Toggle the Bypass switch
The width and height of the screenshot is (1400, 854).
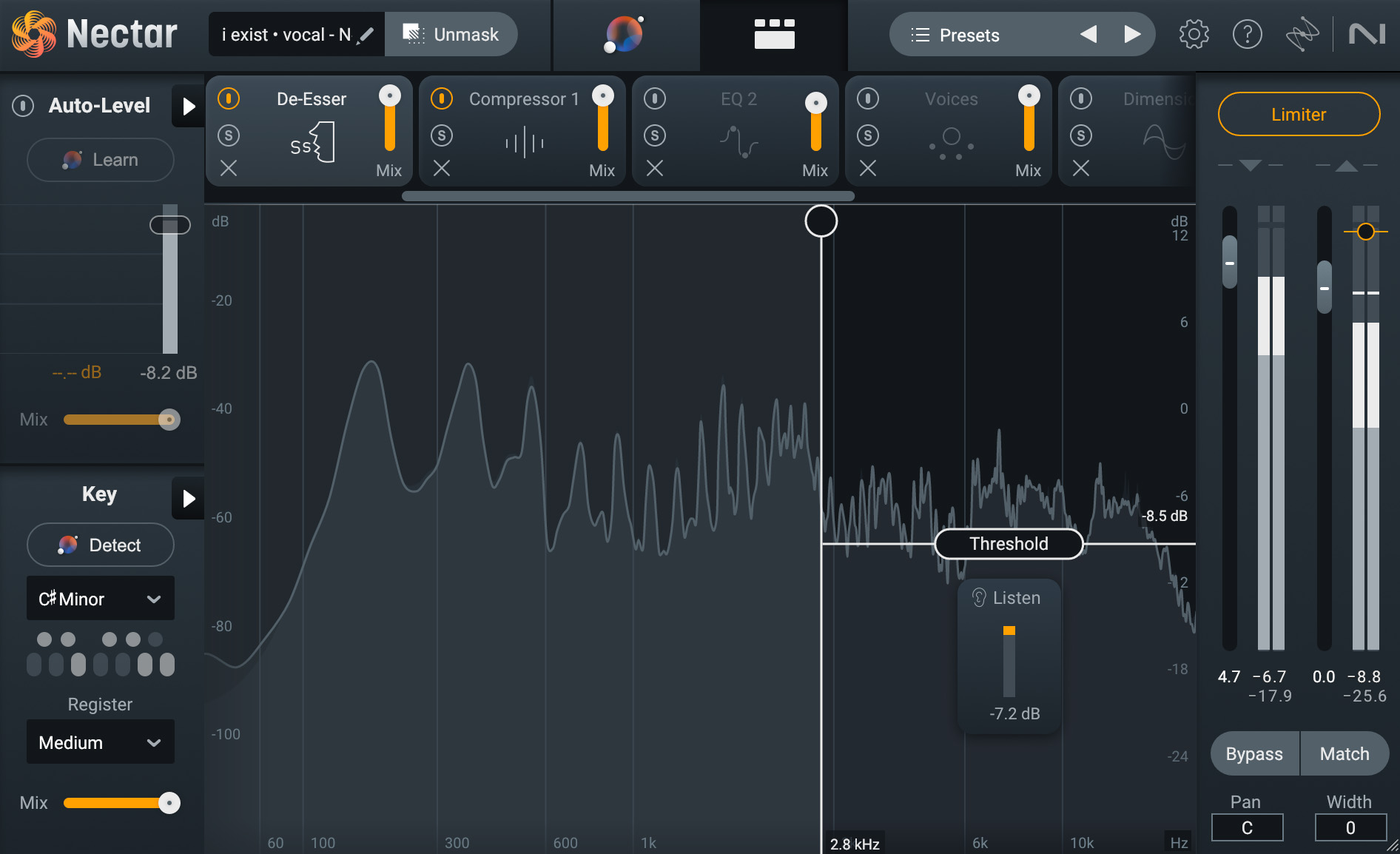1254,753
